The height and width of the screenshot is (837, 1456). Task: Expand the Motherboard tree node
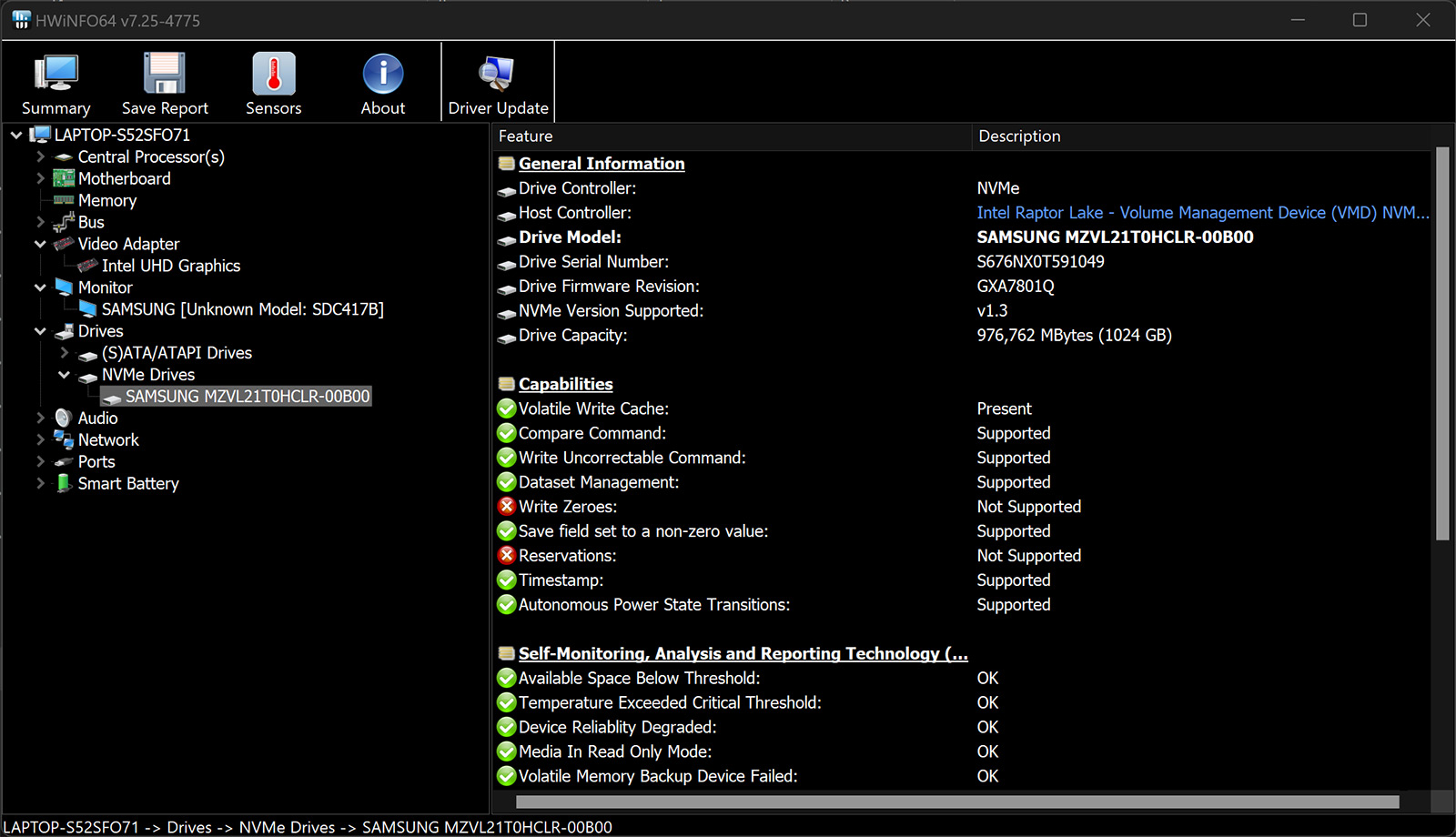[x=40, y=178]
